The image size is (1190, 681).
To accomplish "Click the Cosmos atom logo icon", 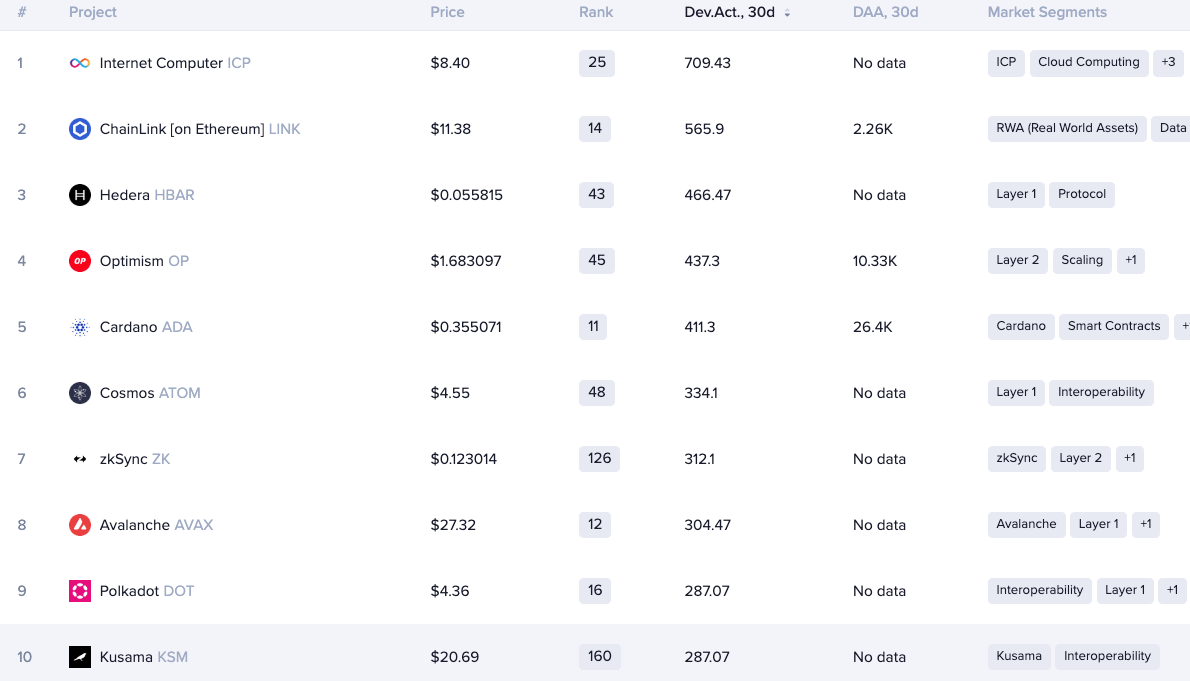I will click(80, 393).
